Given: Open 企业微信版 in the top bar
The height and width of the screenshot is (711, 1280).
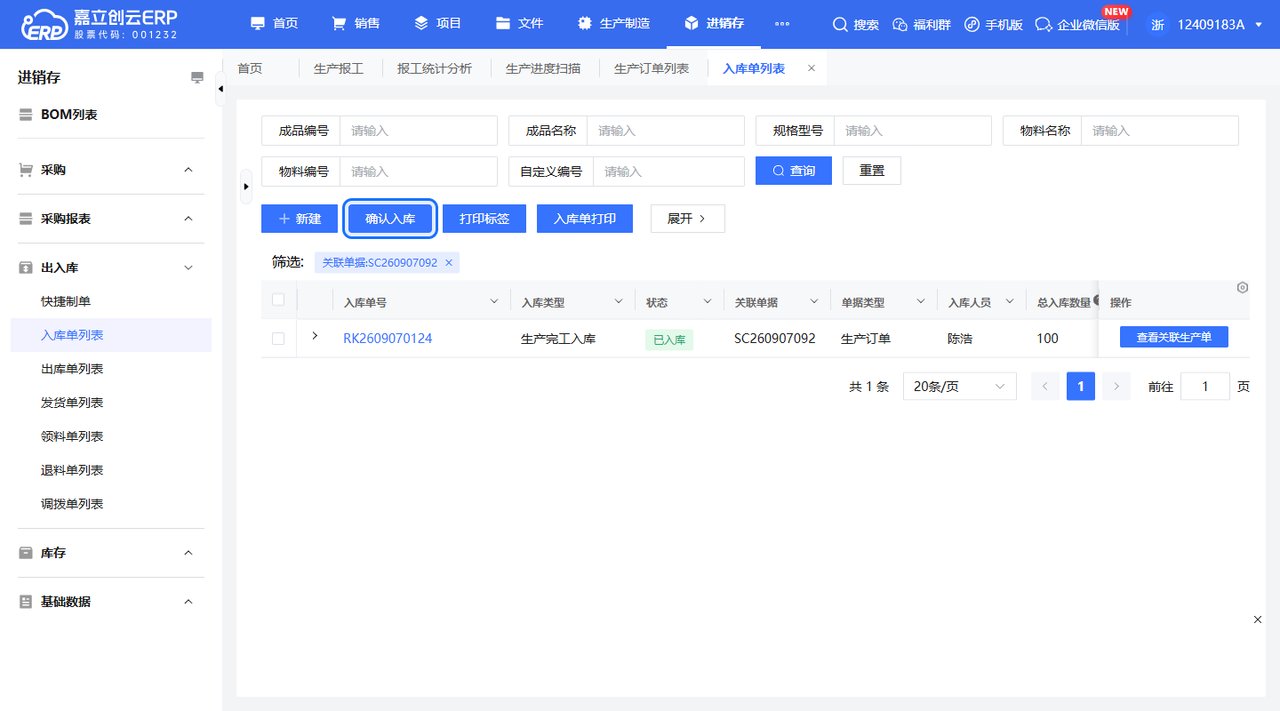Looking at the screenshot, I should click(1078, 24).
